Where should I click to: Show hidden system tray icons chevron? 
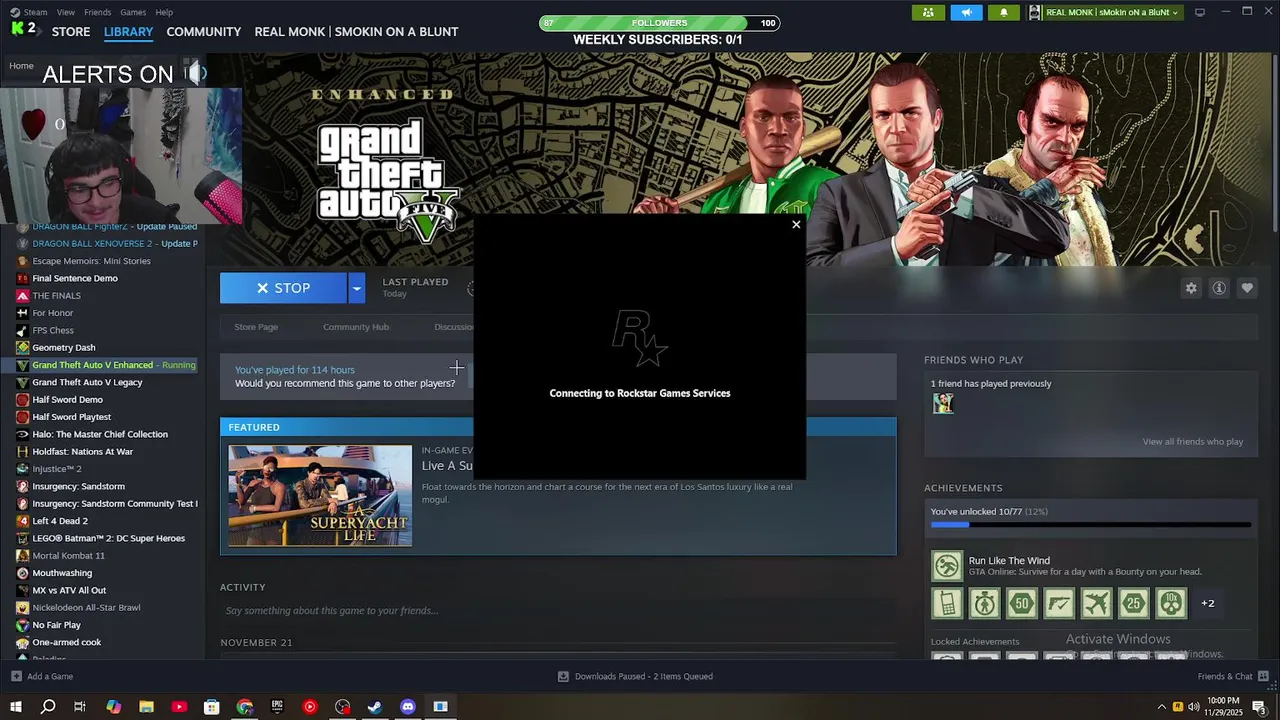(1161, 707)
